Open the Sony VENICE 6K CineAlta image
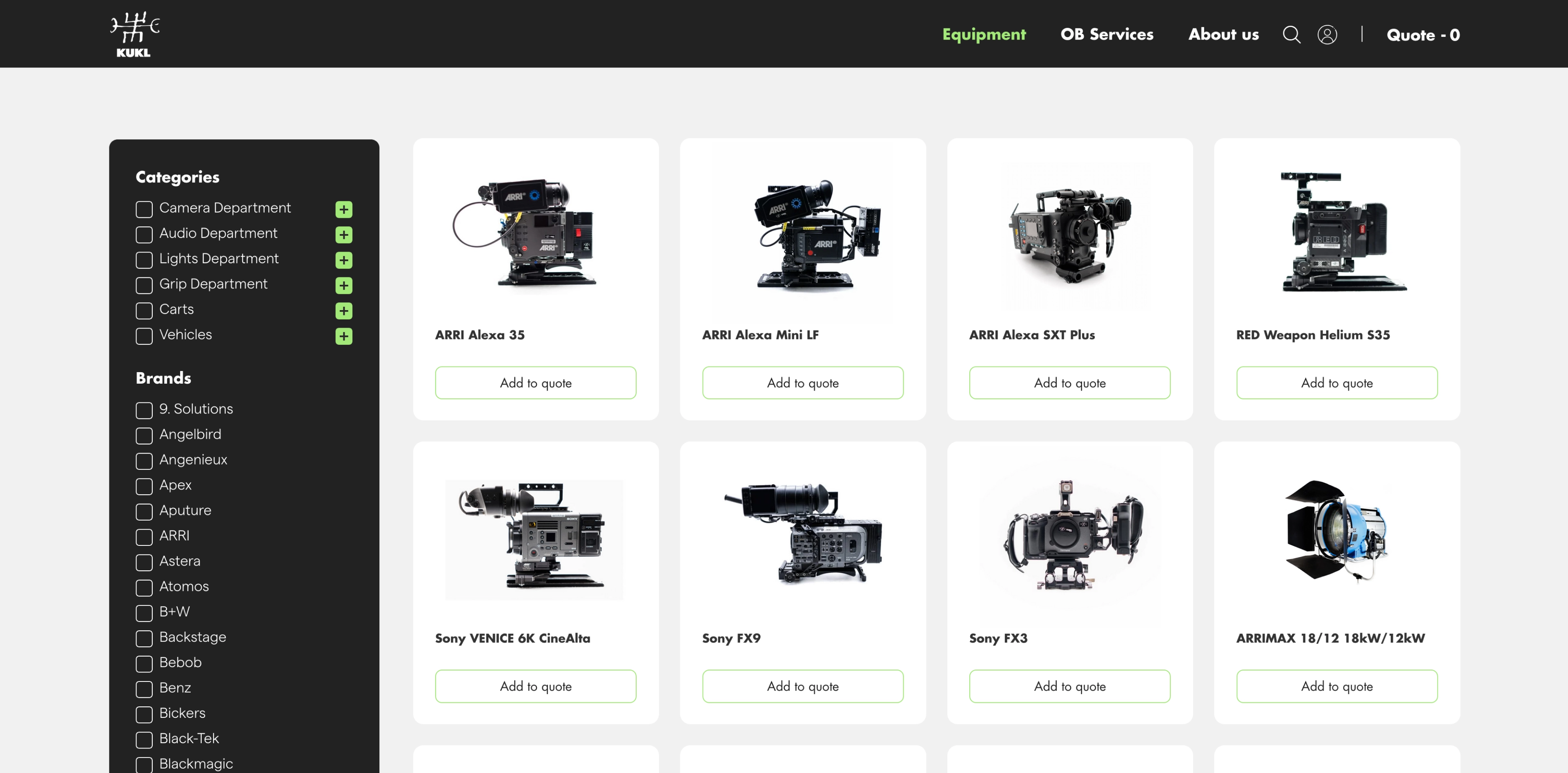Screen dimensions: 1568x773 (535, 540)
